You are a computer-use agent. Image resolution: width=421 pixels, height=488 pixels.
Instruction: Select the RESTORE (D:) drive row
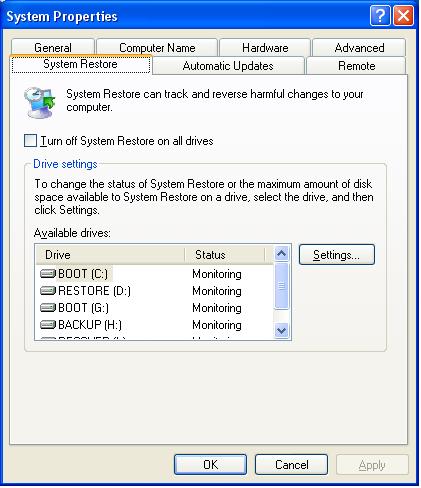tap(154, 291)
